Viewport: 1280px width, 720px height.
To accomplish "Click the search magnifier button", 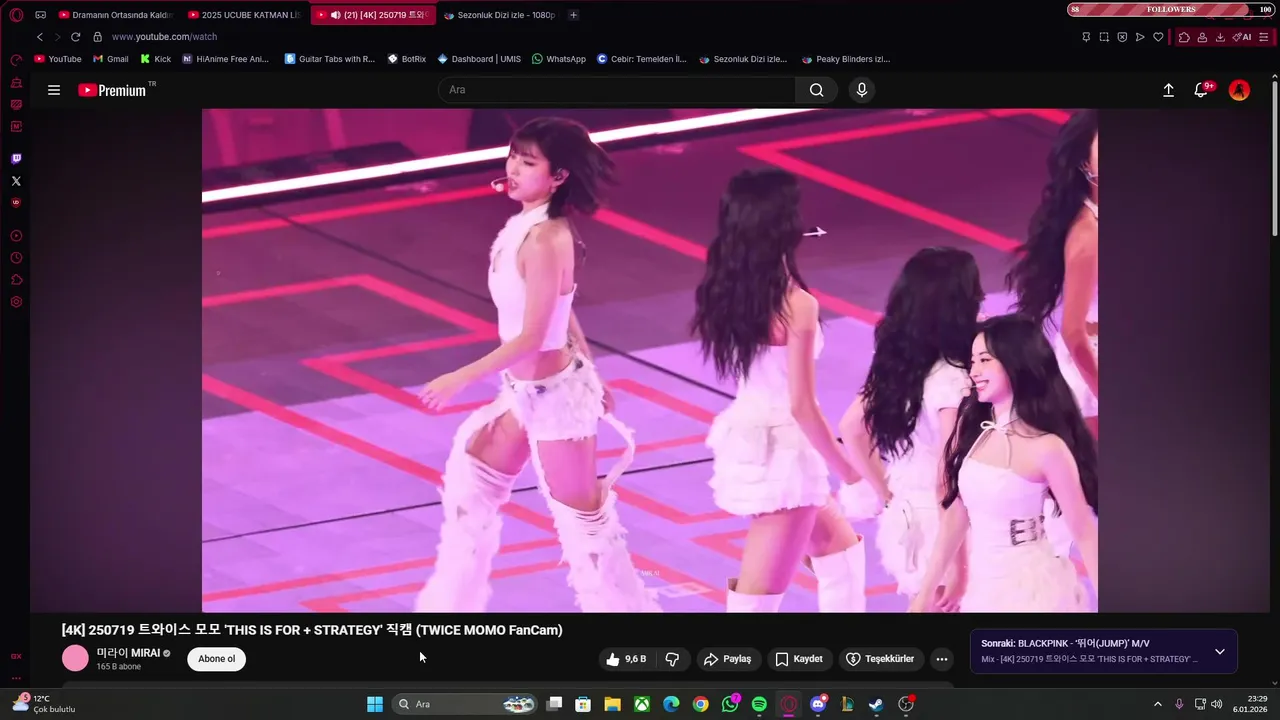I will pyautogui.click(x=817, y=90).
